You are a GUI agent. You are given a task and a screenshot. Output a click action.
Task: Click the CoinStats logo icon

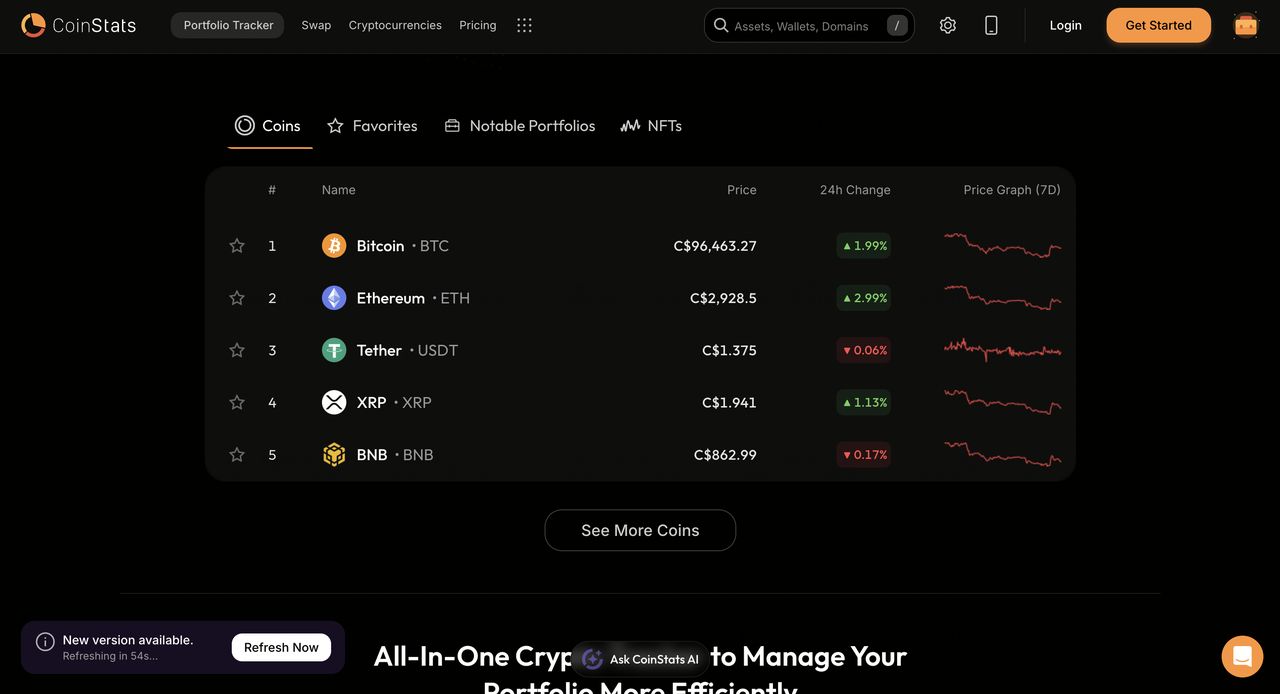tap(33, 25)
